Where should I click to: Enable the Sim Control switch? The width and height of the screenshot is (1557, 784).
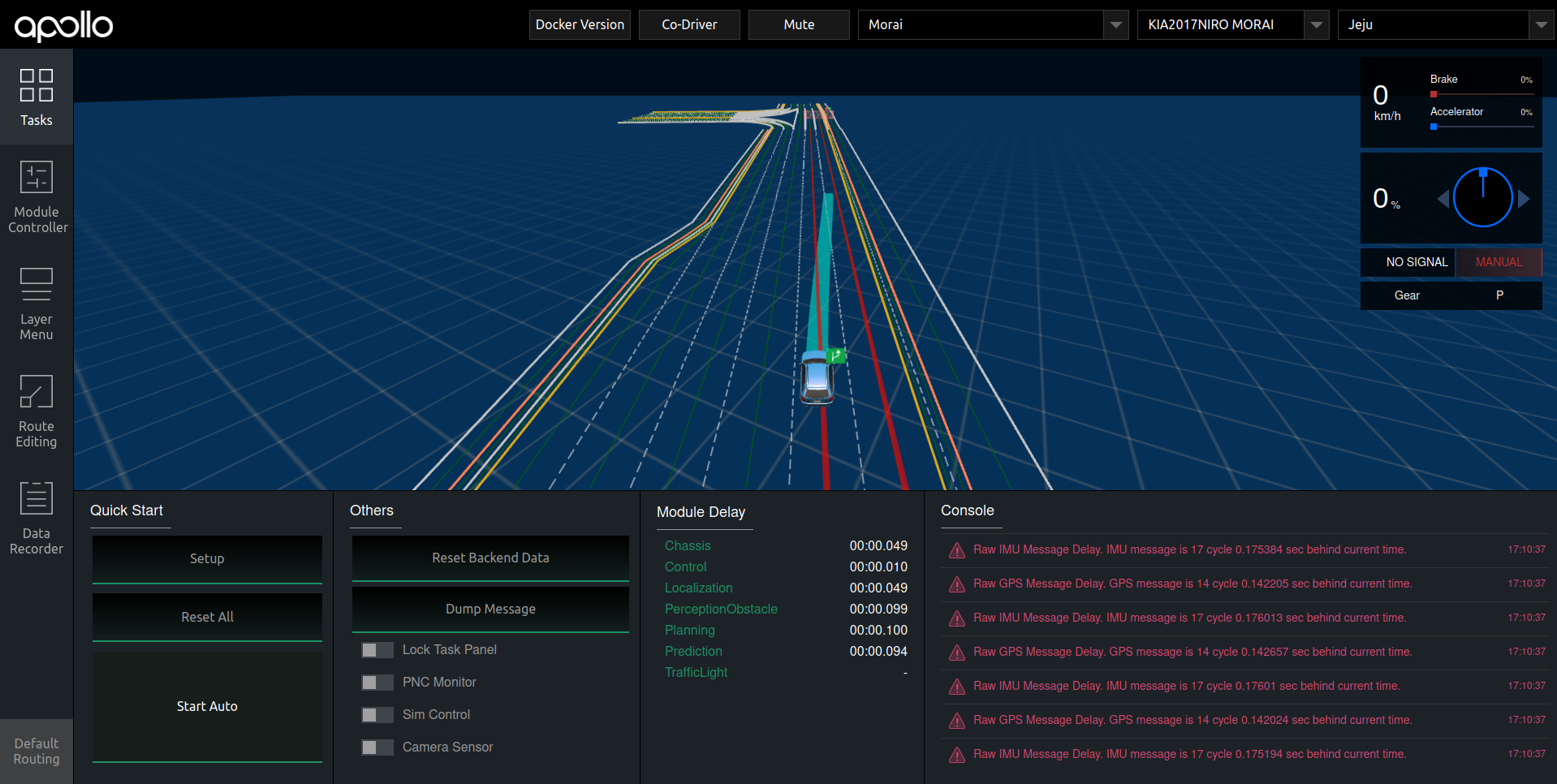point(377,715)
